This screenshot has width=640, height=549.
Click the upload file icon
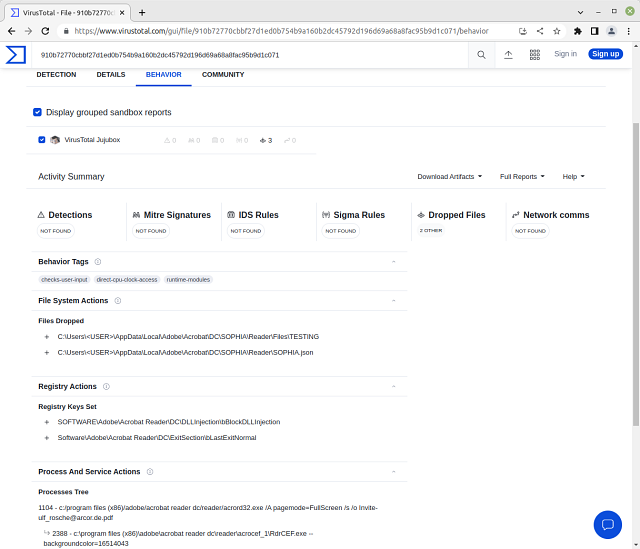pyautogui.click(x=508, y=55)
